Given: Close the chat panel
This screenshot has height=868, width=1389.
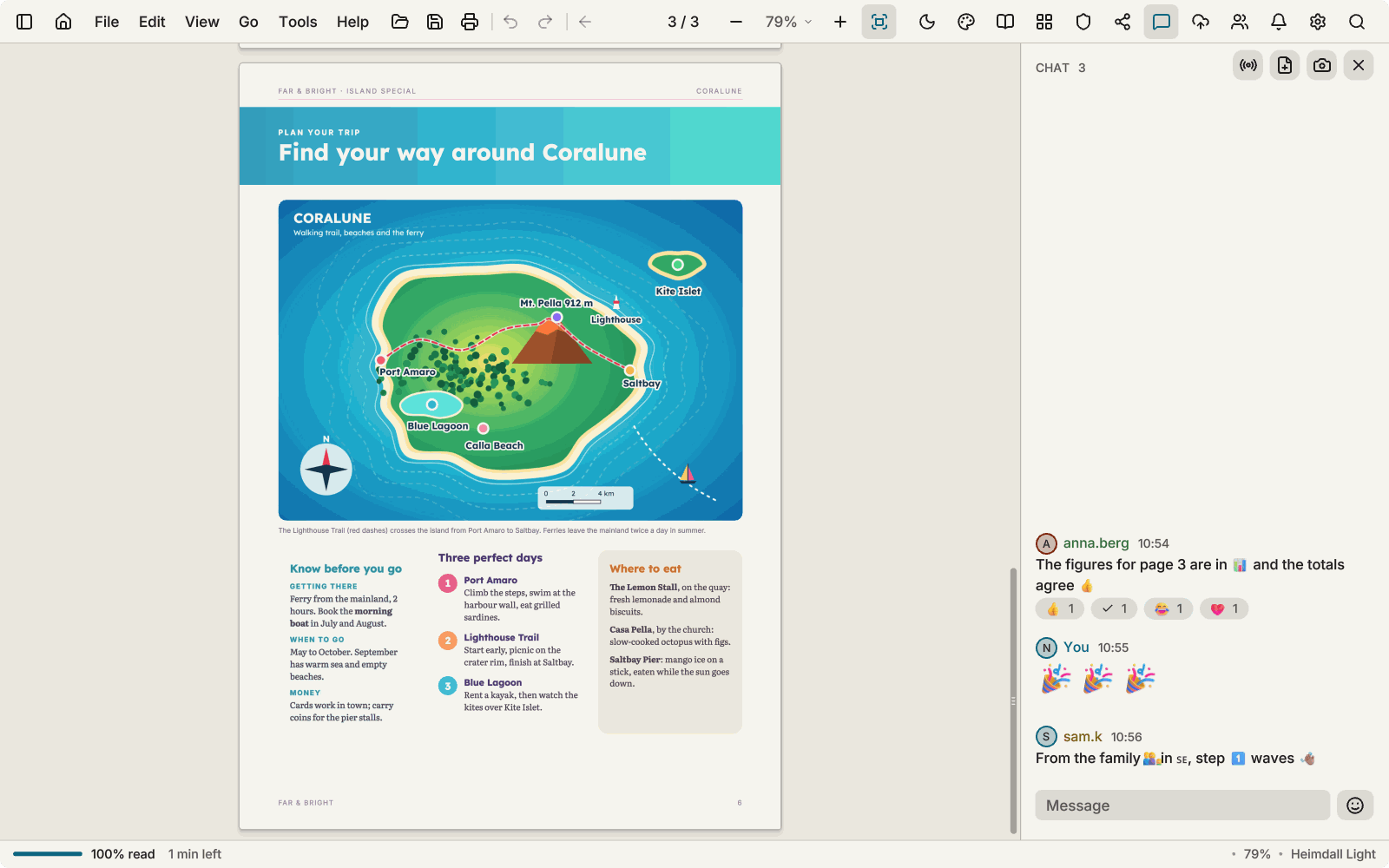Looking at the screenshot, I should coord(1359,65).
